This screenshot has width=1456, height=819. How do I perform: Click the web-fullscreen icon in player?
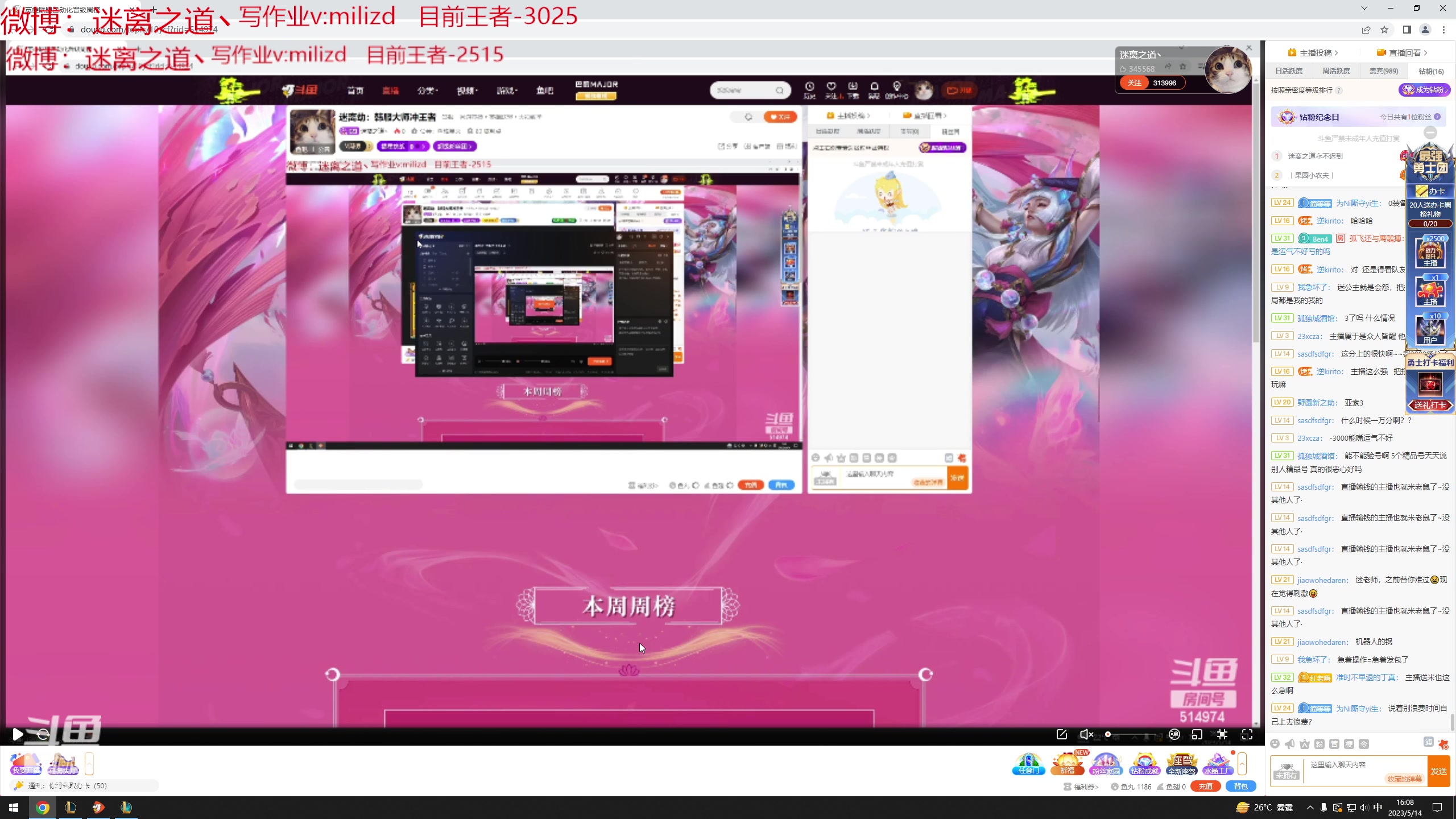pos(1222,734)
